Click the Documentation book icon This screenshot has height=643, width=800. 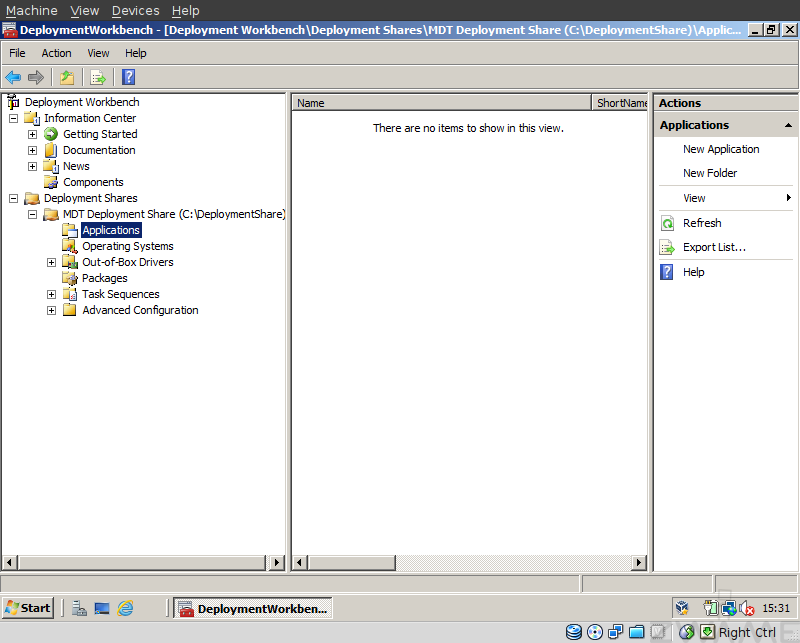tap(51, 150)
